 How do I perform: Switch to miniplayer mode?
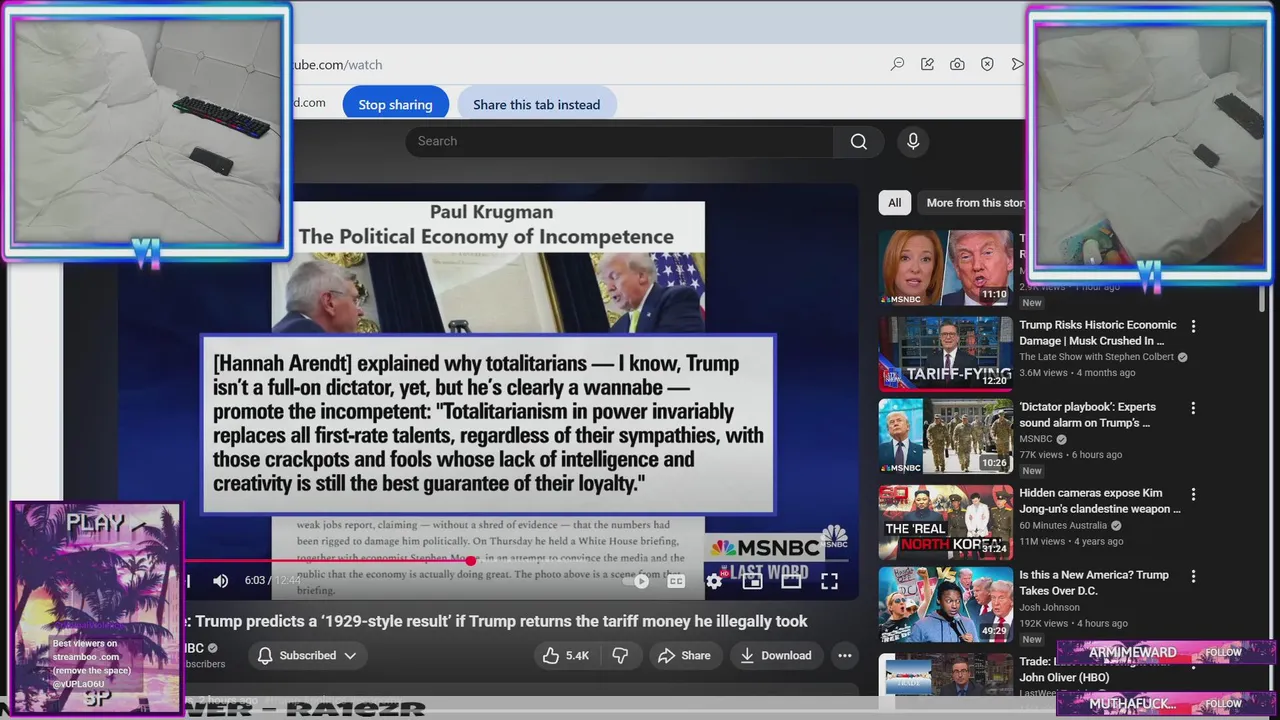coord(752,581)
